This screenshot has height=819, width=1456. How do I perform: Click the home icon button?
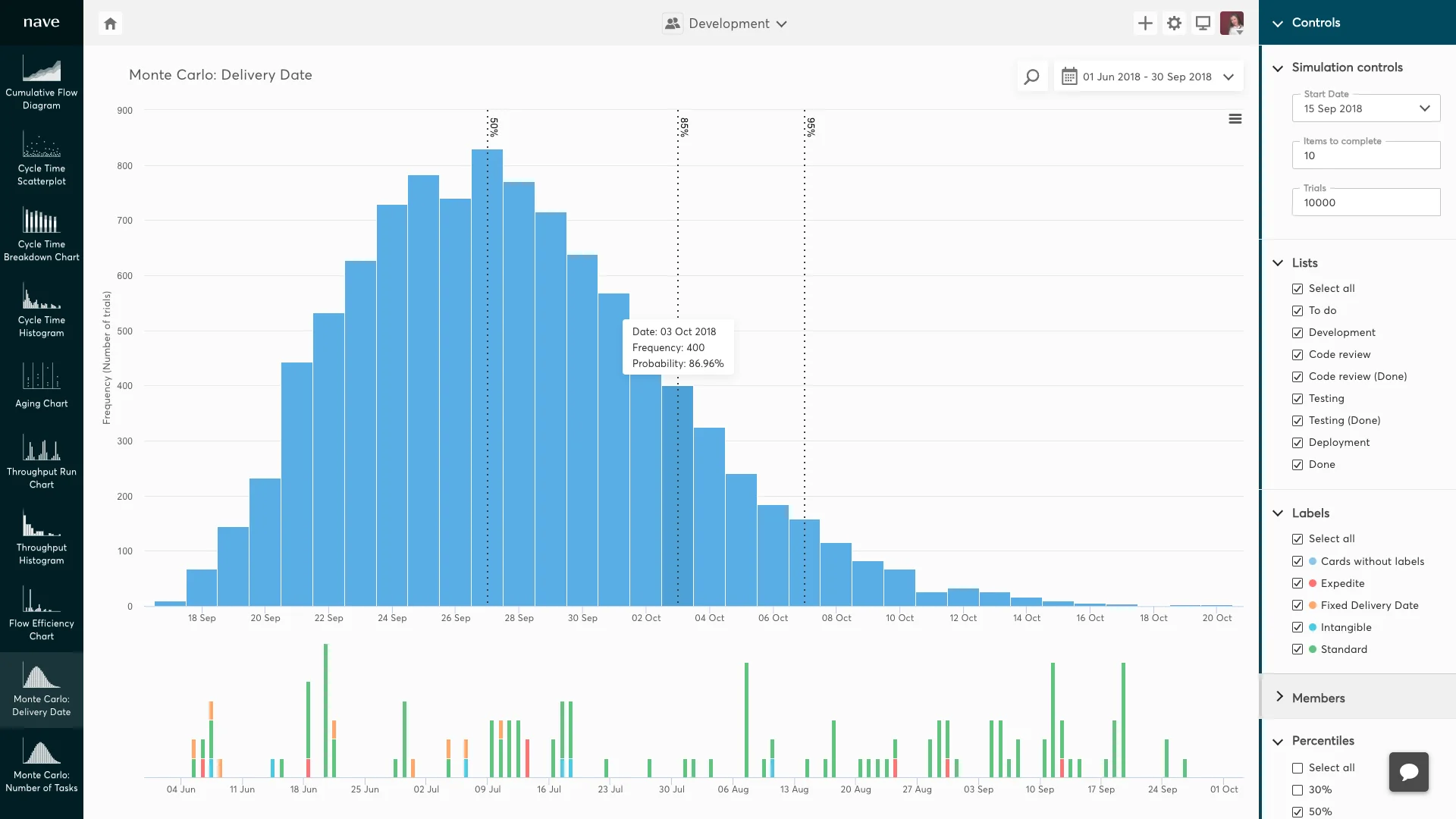(110, 24)
